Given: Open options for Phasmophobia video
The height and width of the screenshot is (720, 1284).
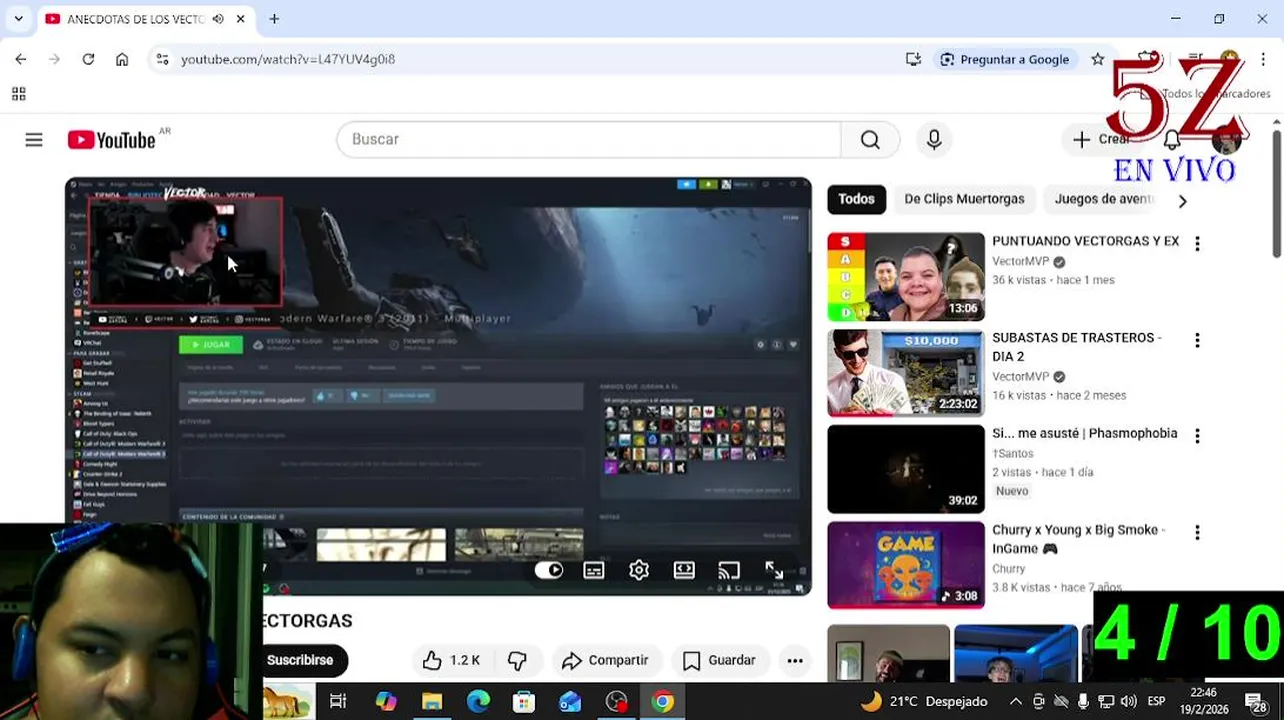Looking at the screenshot, I should (x=1197, y=436).
